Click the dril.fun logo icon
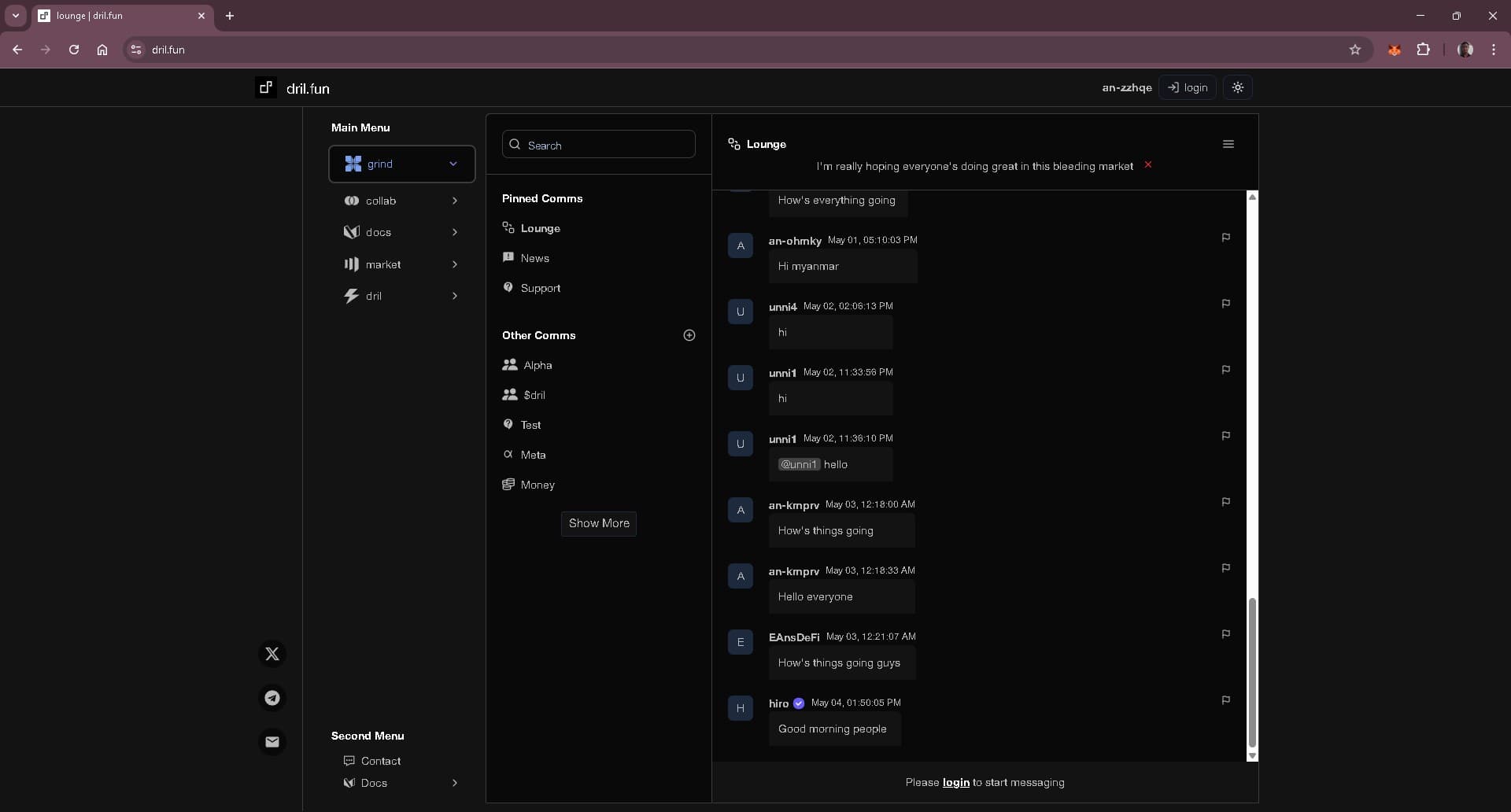Screen dimensions: 1511x812 [x=266, y=87]
